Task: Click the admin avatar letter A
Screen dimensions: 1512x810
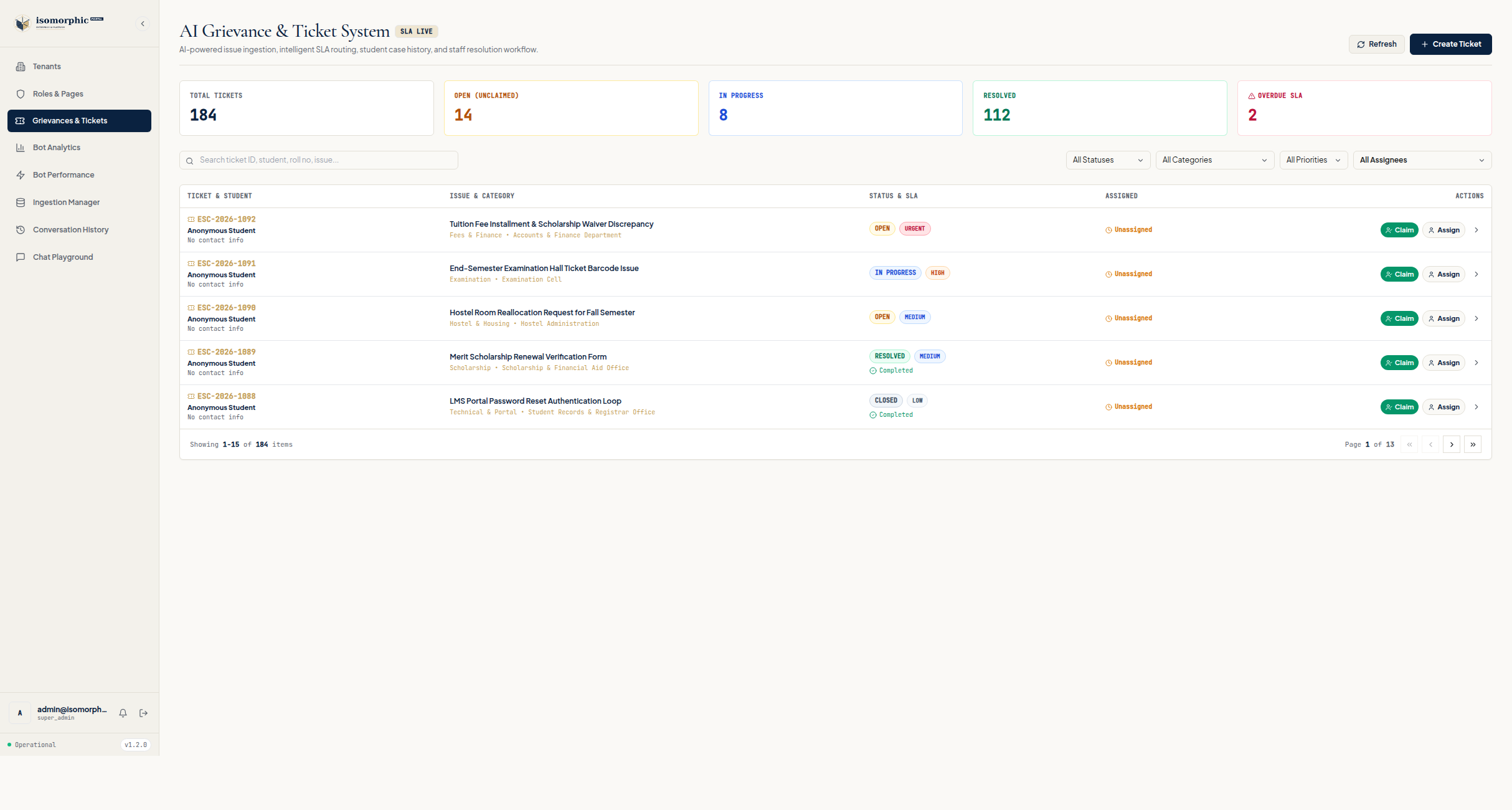Action: click(x=20, y=713)
